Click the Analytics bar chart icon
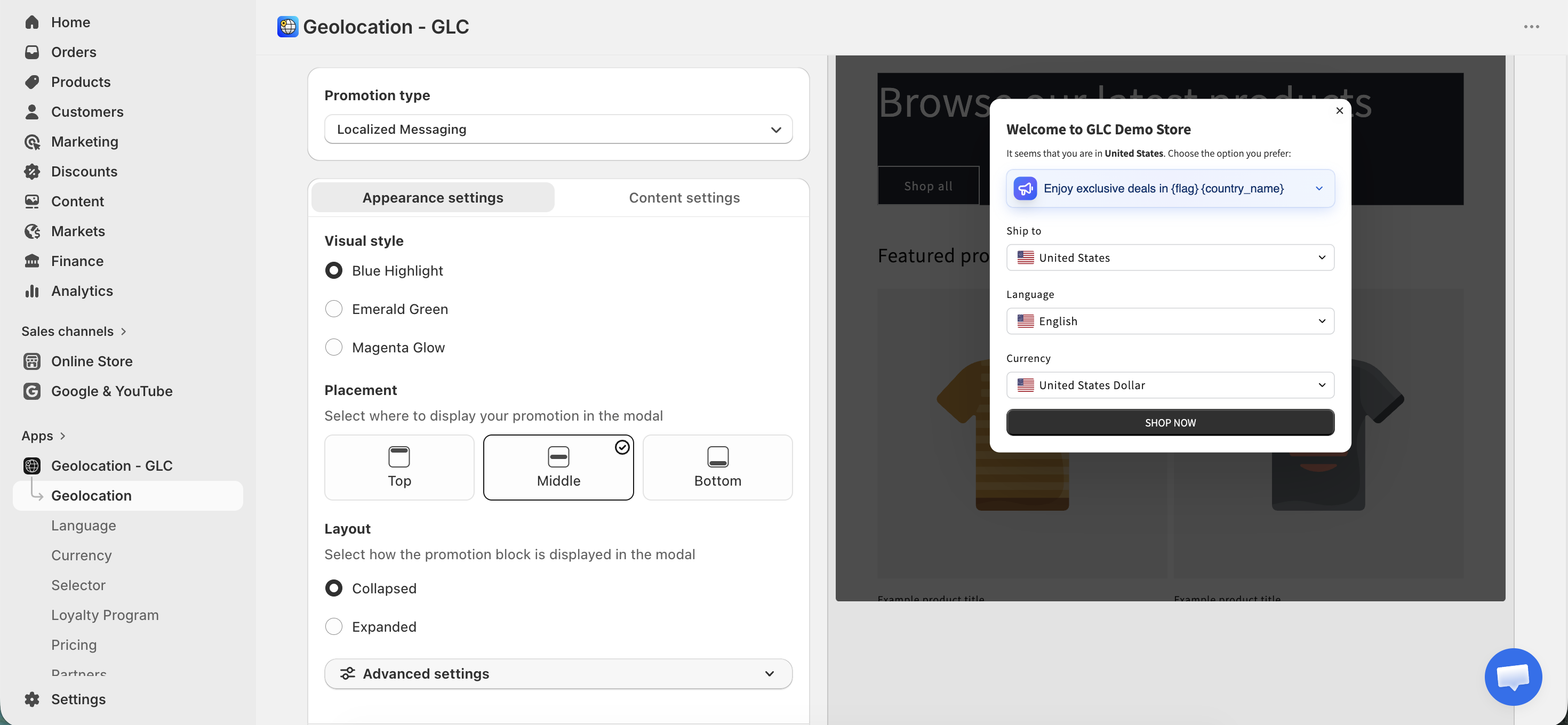The image size is (1568, 725). tap(31, 291)
